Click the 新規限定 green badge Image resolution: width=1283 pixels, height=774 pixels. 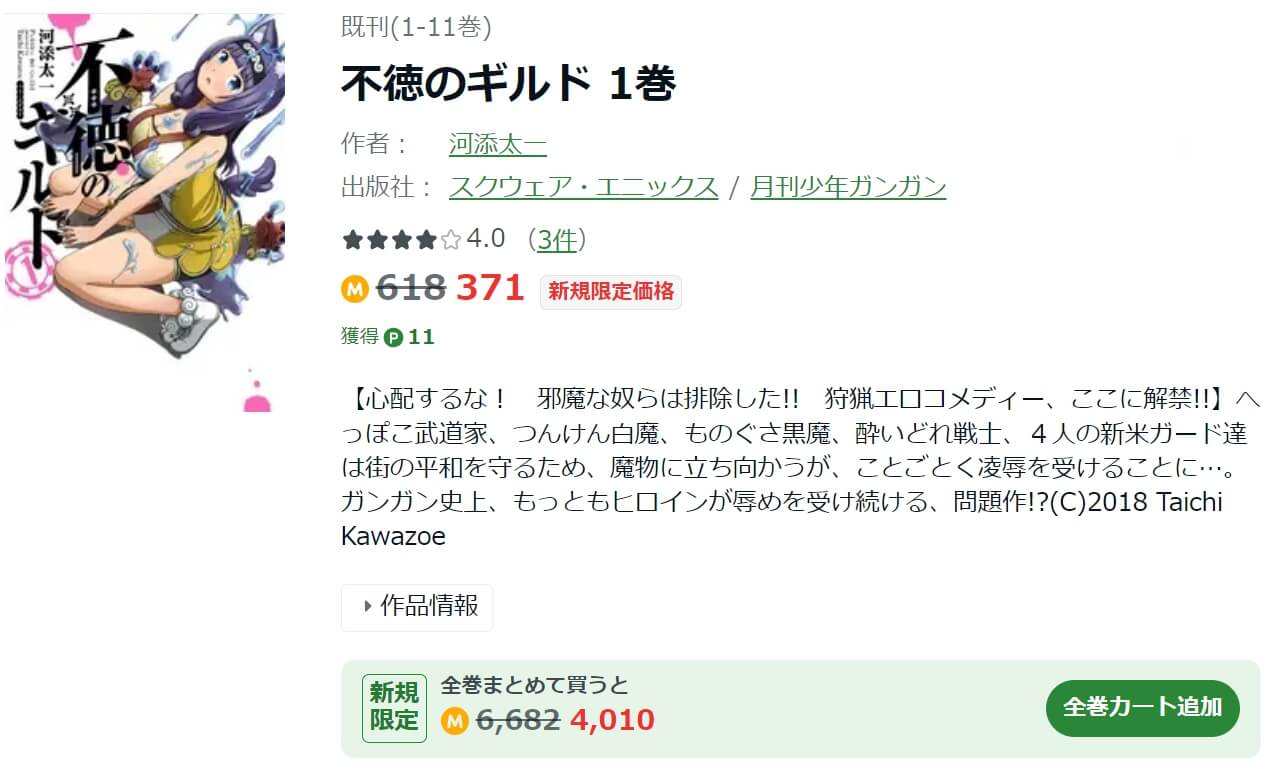coord(394,708)
